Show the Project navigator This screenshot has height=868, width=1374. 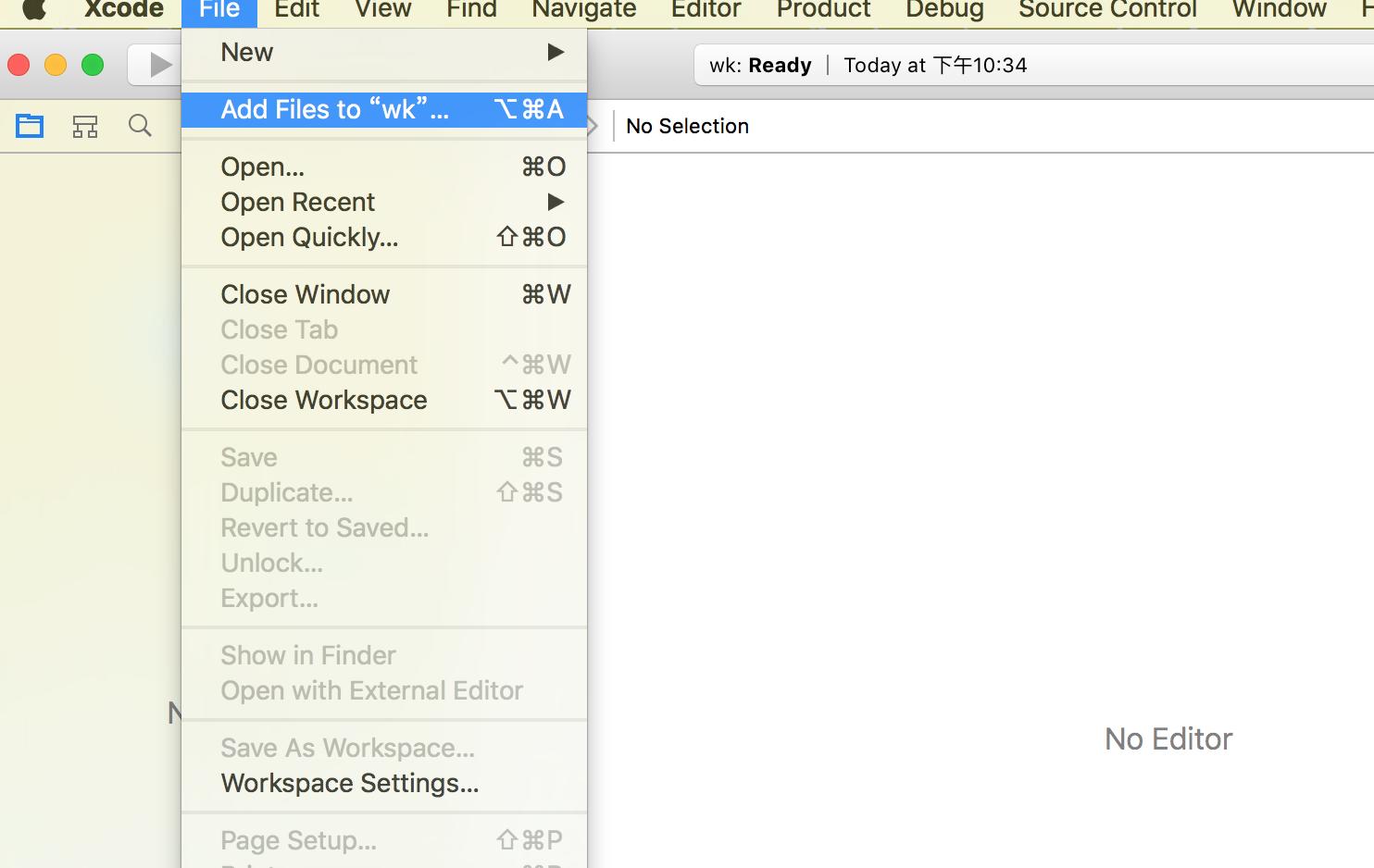point(30,126)
